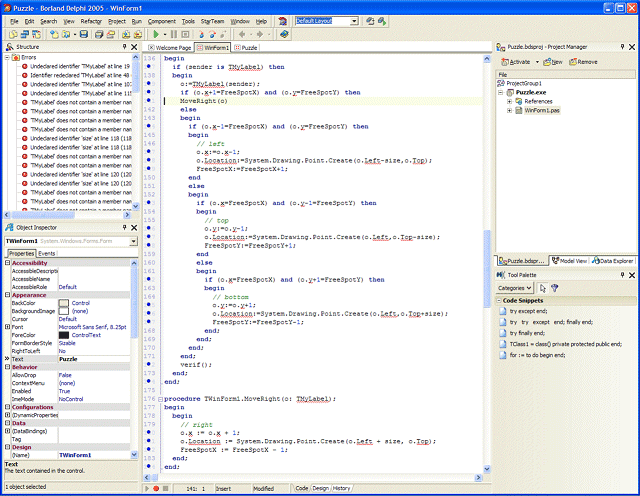This screenshot has width=640, height=496.
Task: Click the Text property value field 'Puzzle'
Action: pos(94,359)
